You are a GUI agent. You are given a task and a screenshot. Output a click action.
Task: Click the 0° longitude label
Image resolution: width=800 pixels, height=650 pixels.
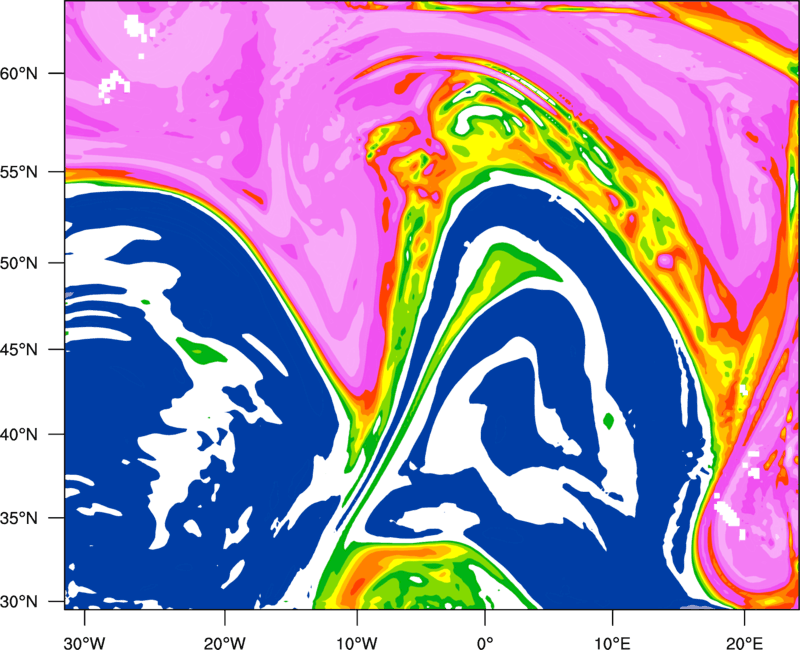click(485, 643)
